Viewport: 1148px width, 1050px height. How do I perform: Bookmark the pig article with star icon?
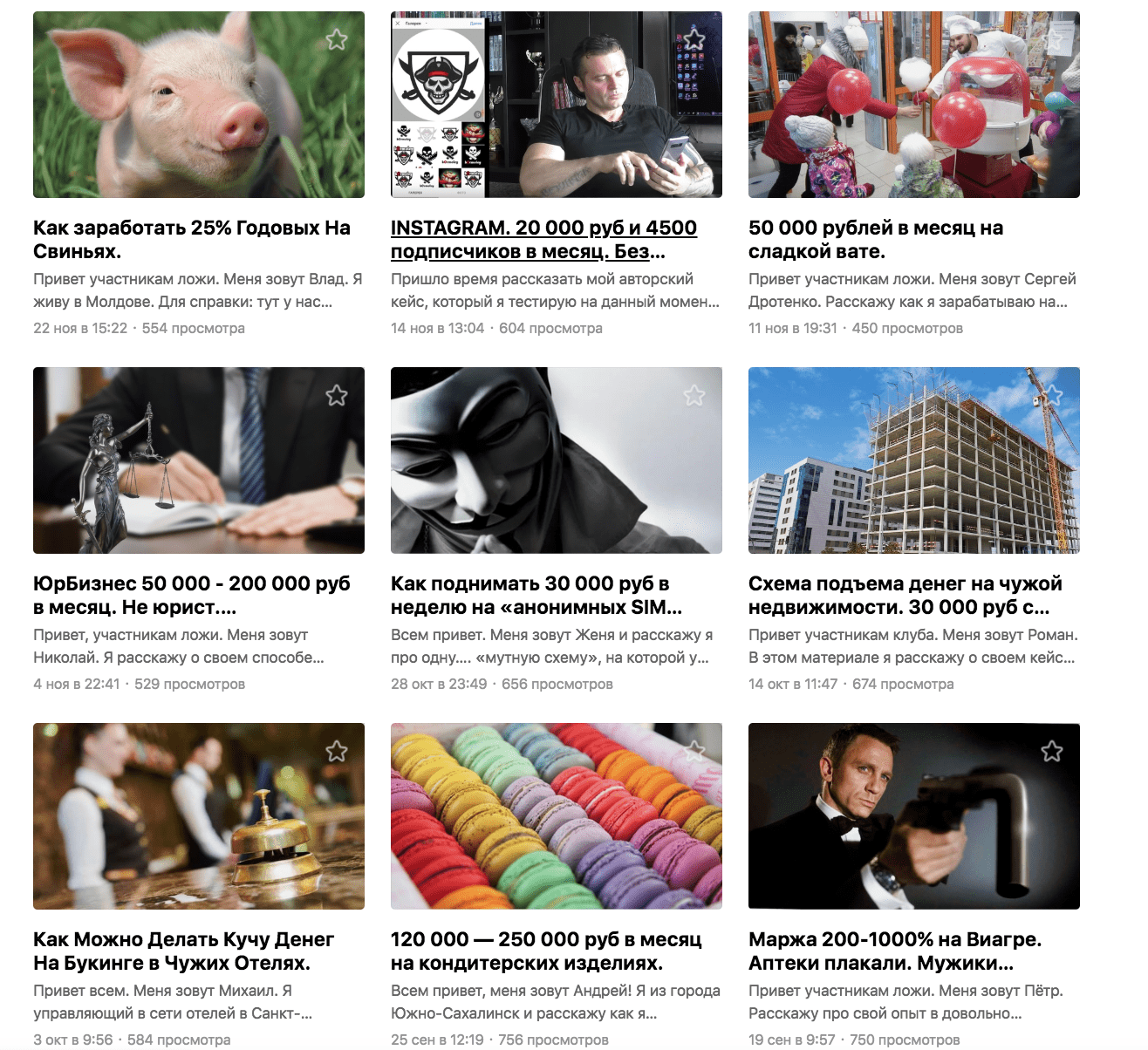[x=337, y=40]
